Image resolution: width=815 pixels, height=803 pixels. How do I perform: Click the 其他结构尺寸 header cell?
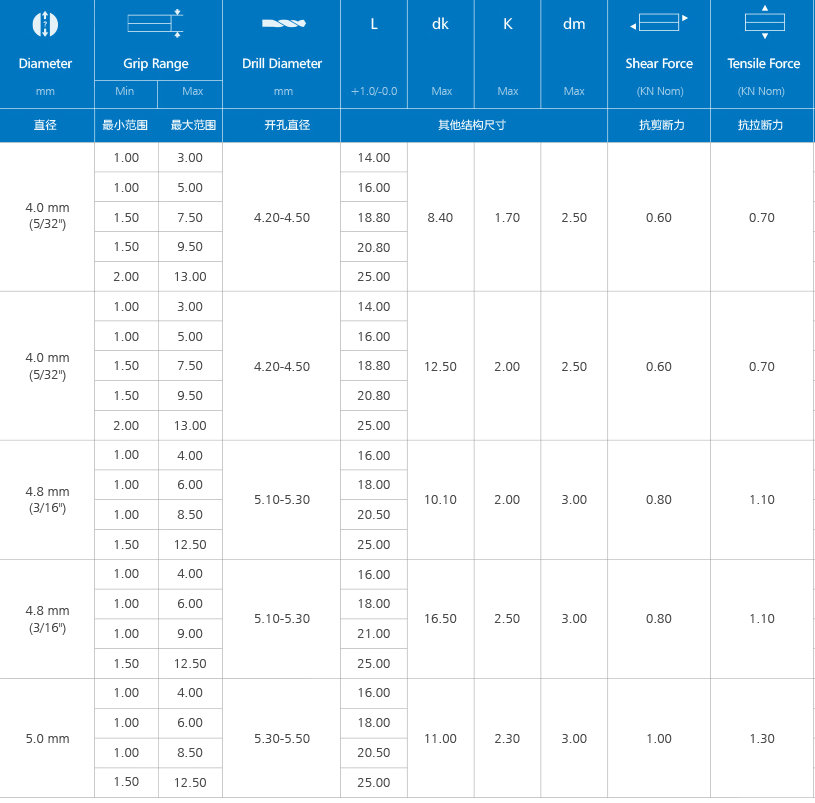point(473,126)
